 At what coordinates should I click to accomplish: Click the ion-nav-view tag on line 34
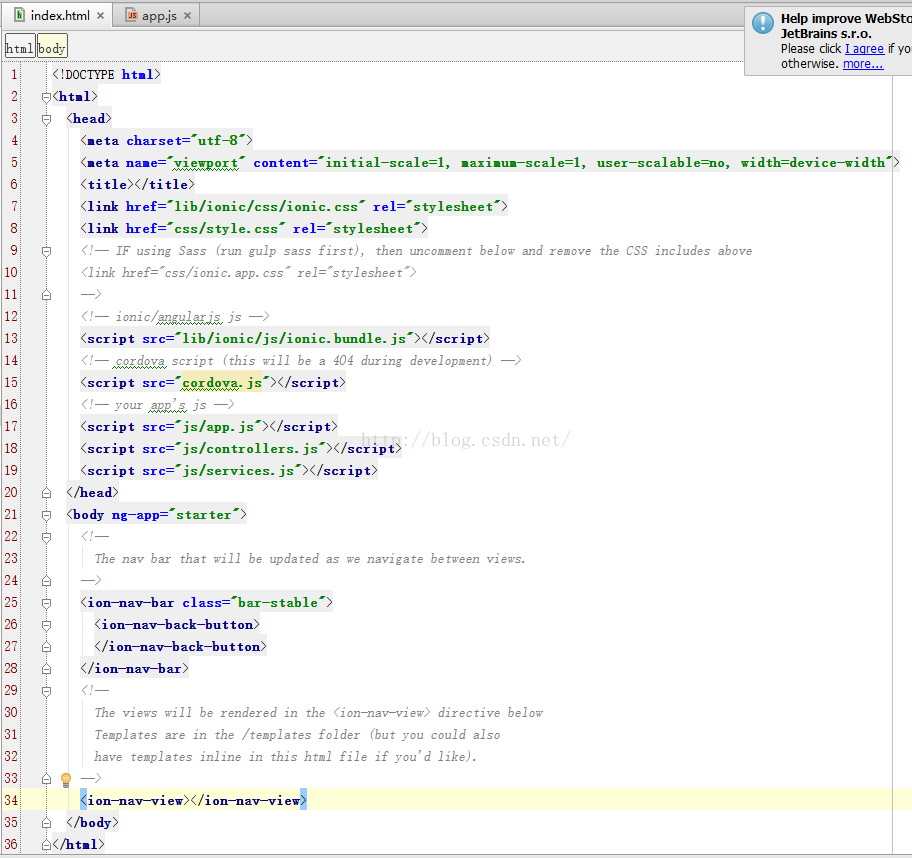pyautogui.click(x=193, y=801)
